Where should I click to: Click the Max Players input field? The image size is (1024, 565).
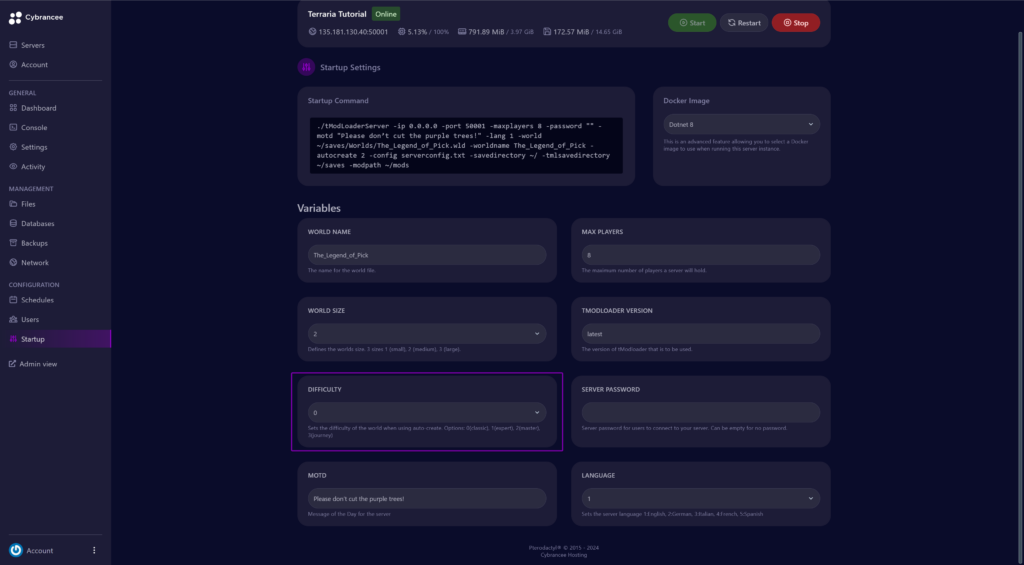coord(701,255)
